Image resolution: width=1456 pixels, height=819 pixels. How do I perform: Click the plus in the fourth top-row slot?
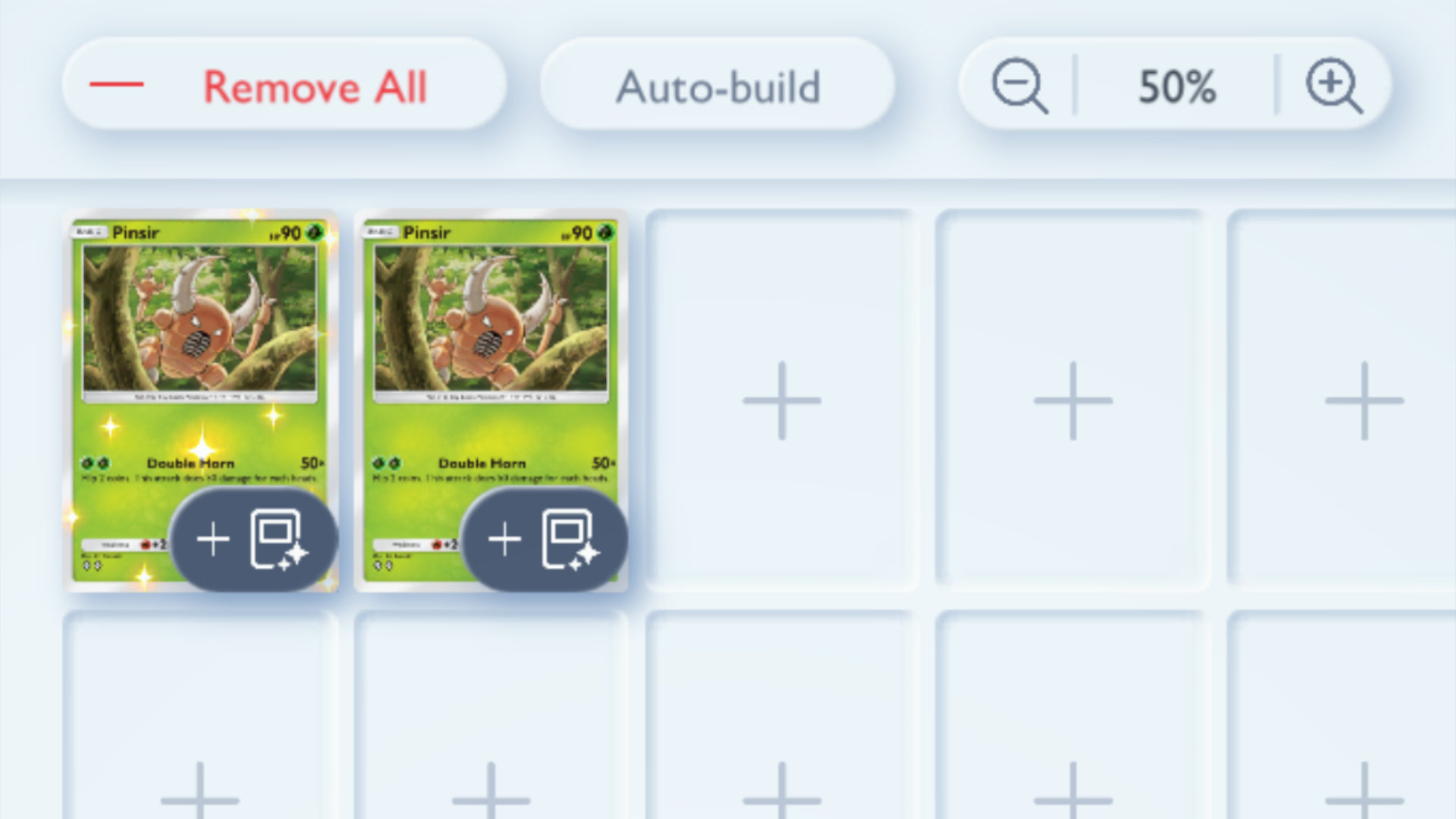click(x=1073, y=400)
